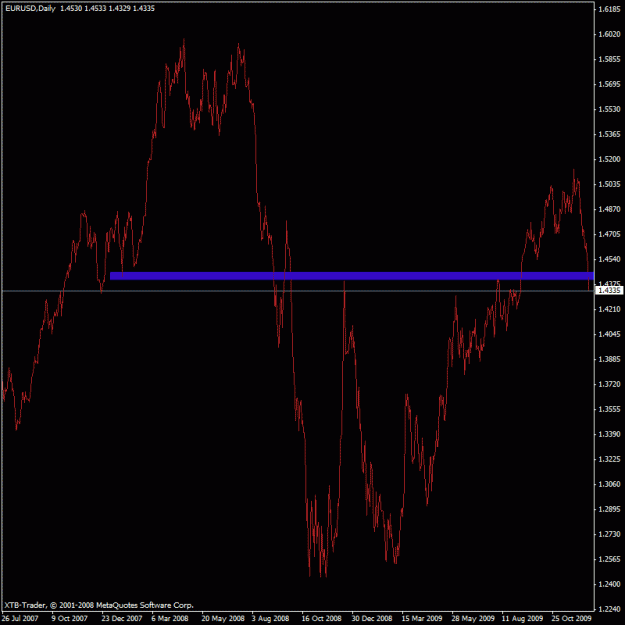625x625 pixels.
Task: Click the 1.2895 price axis label
Action: 609,509
